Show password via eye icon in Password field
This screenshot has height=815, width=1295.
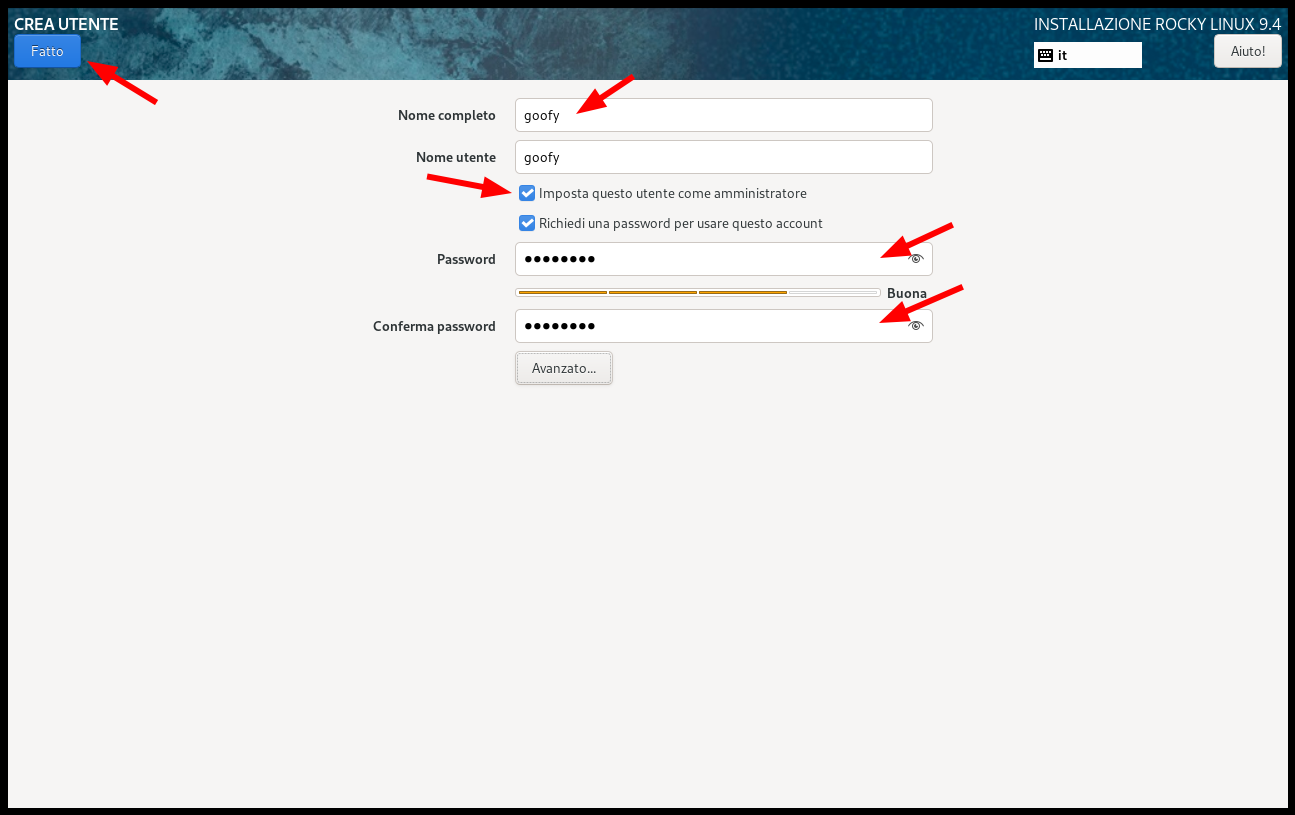(915, 259)
